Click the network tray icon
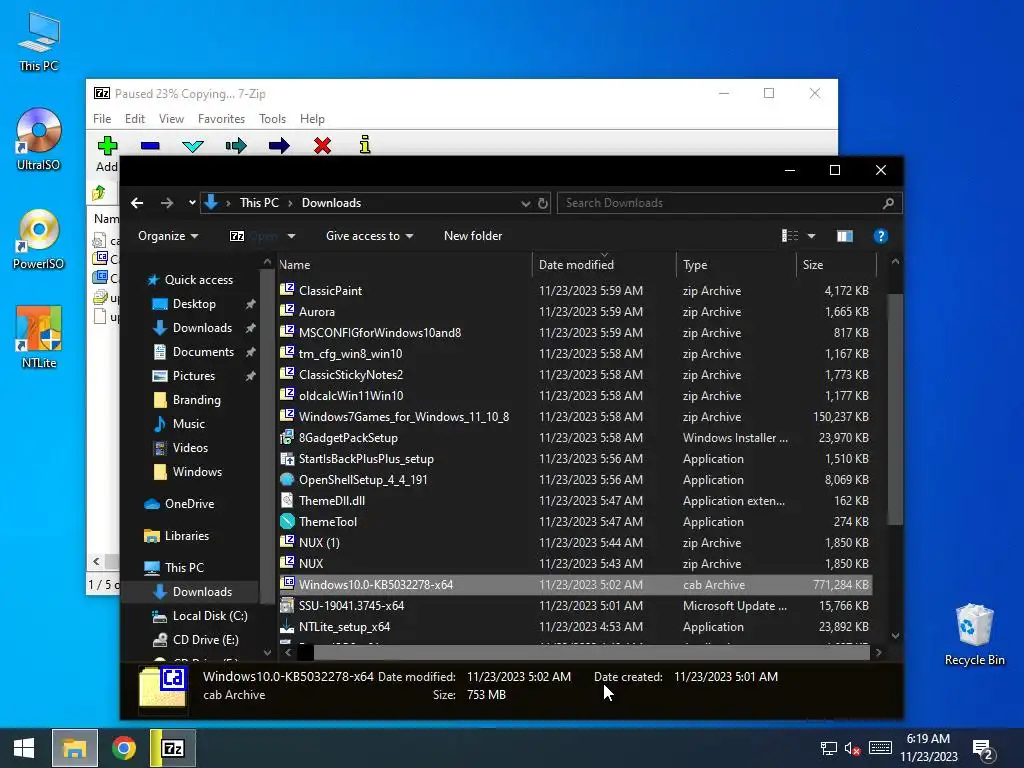 coord(829,749)
